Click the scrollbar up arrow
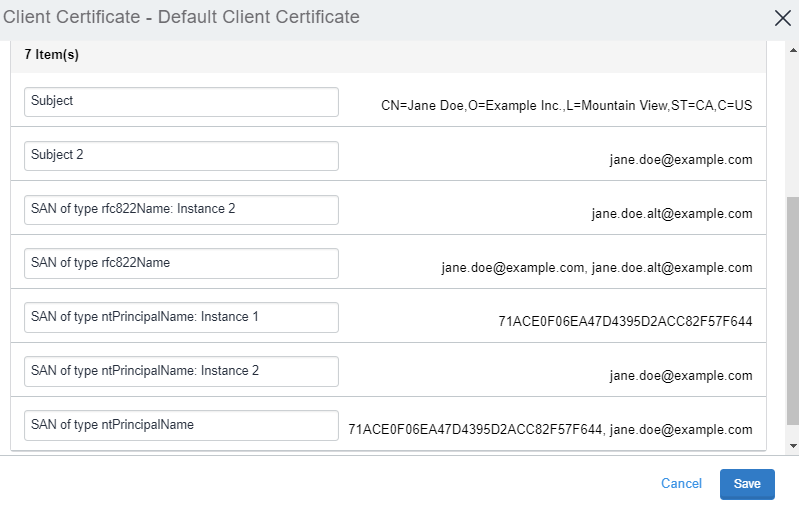Screen dimensions: 799x507 793,50
